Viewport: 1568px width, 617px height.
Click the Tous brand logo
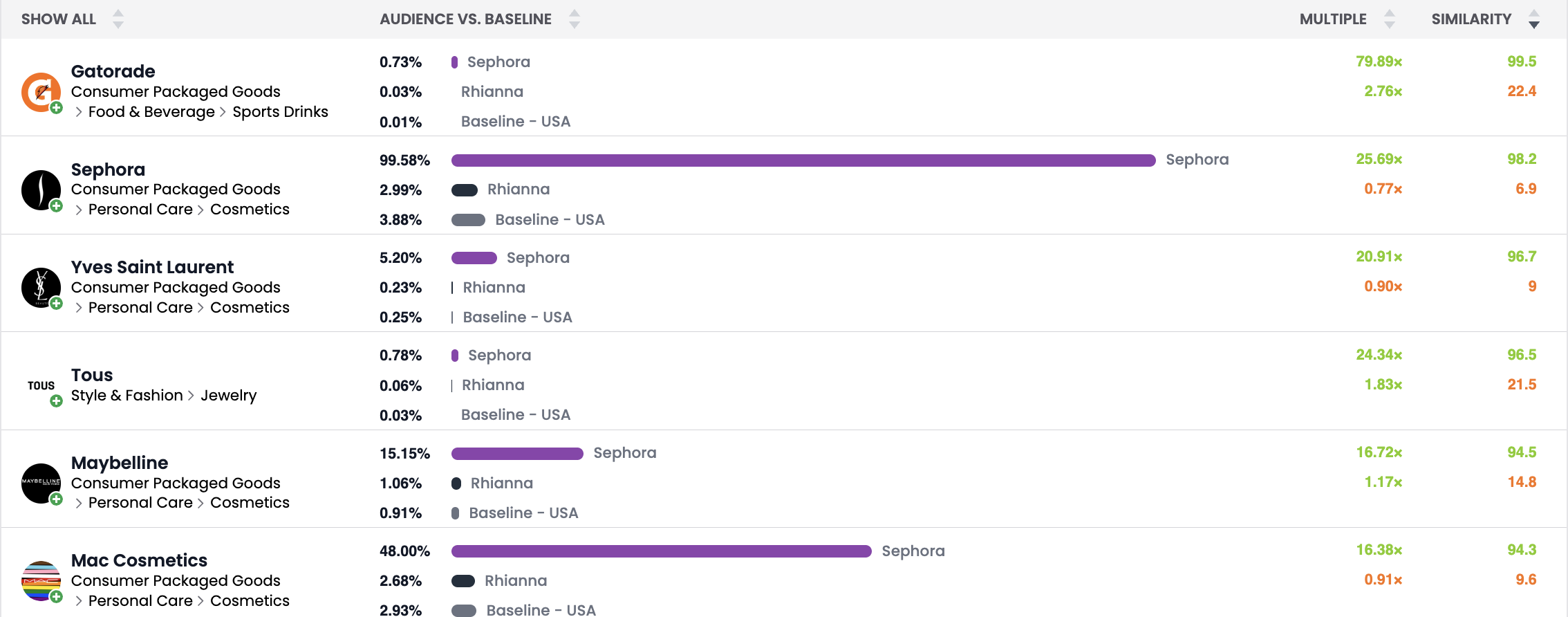tap(41, 385)
